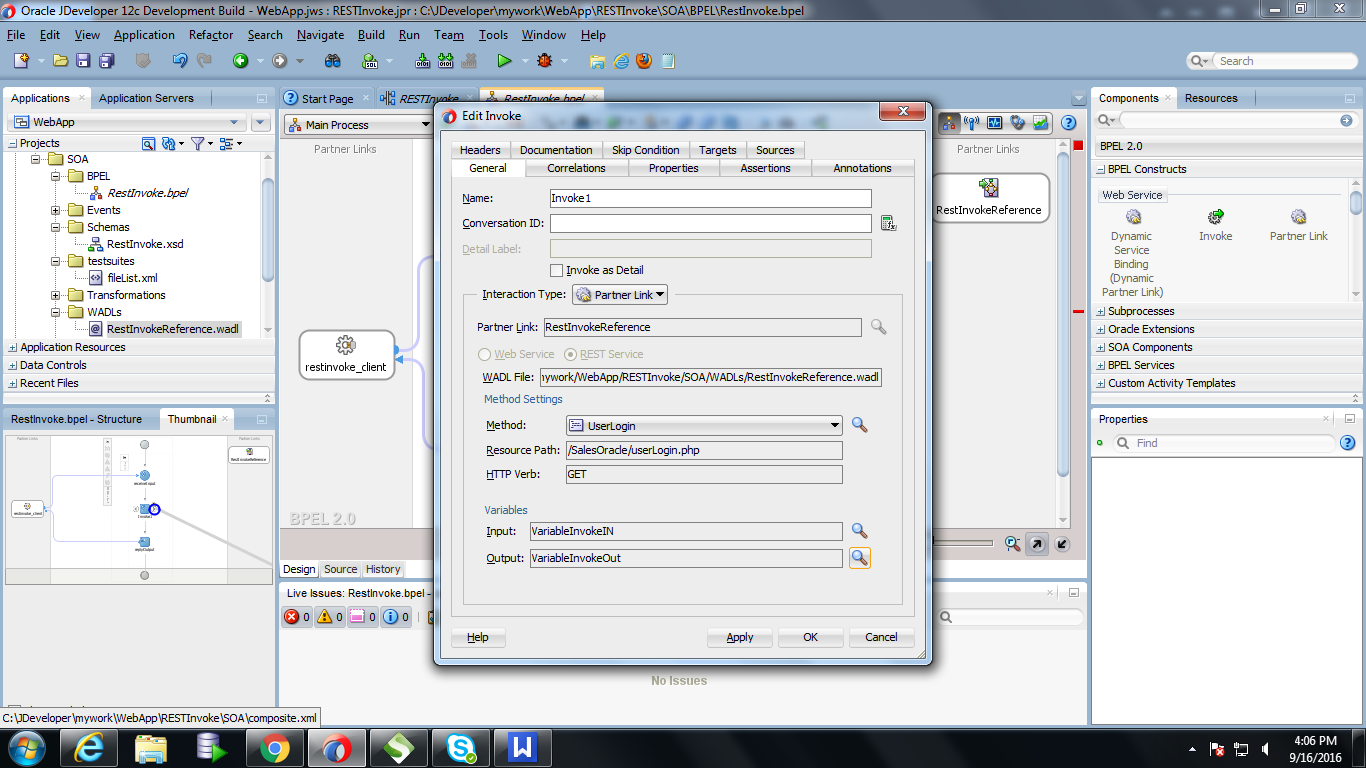Open the Output variable browse search icon

point(859,559)
